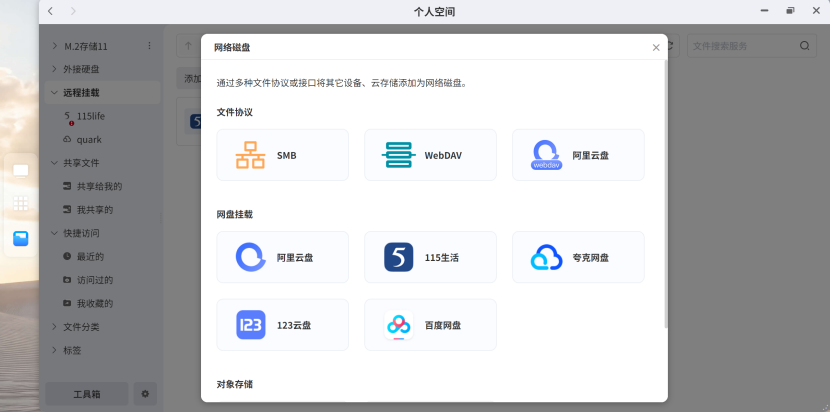The image size is (830, 412).
Task: Click the 添加 button behind the dialog
Action: pos(189,79)
